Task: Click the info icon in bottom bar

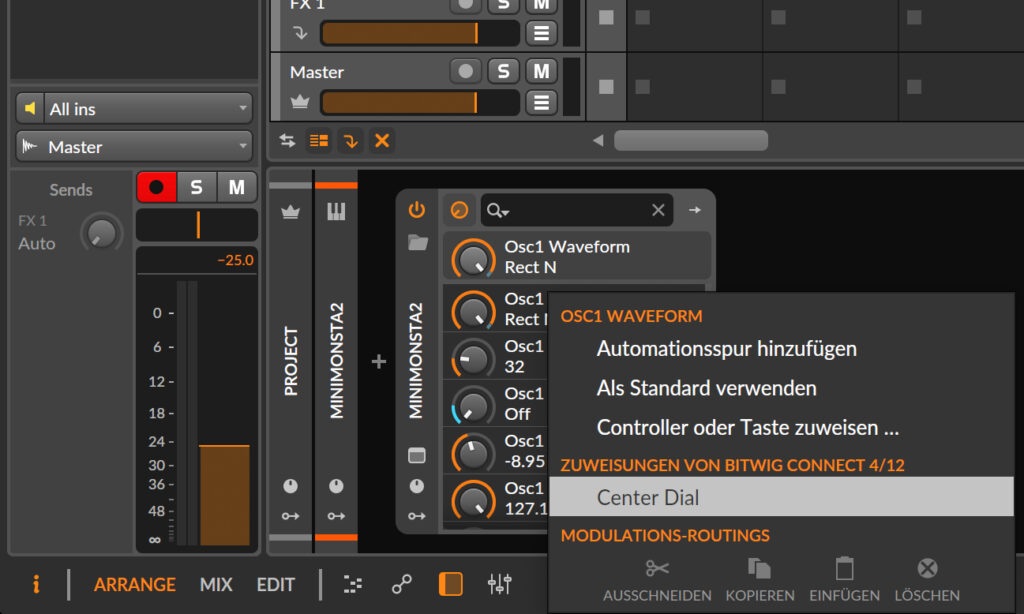Action: (36, 585)
